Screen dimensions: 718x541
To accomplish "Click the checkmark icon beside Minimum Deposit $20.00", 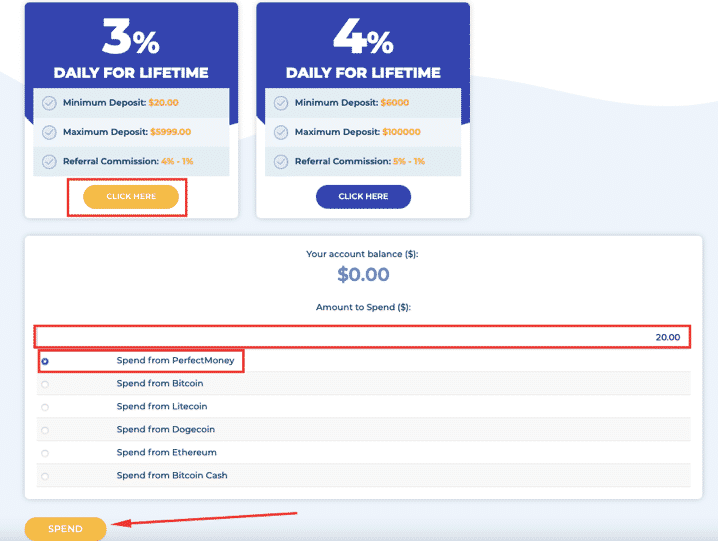I will coord(49,103).
